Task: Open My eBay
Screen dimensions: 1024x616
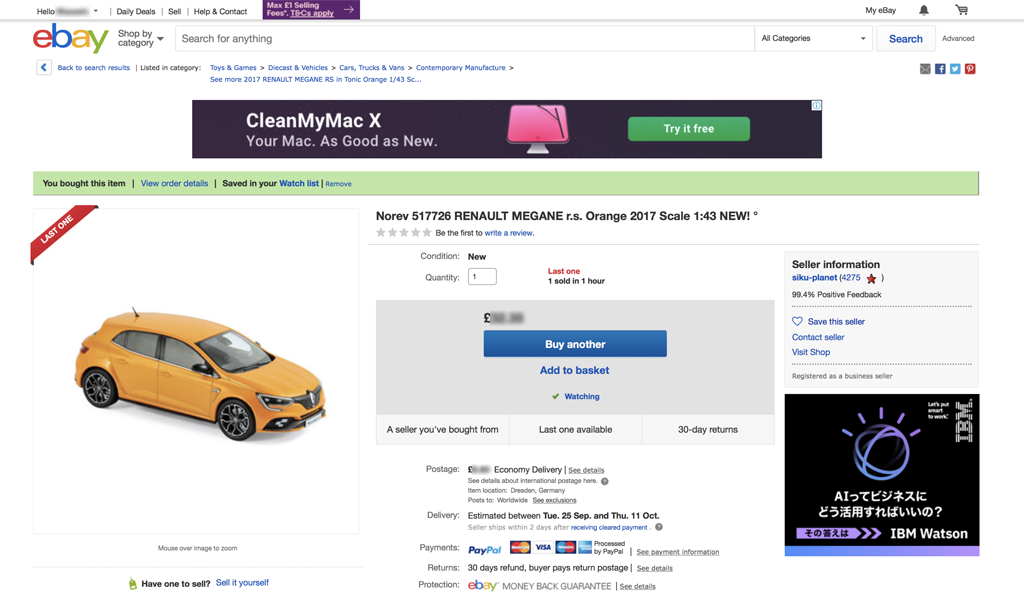Action: 880,10
